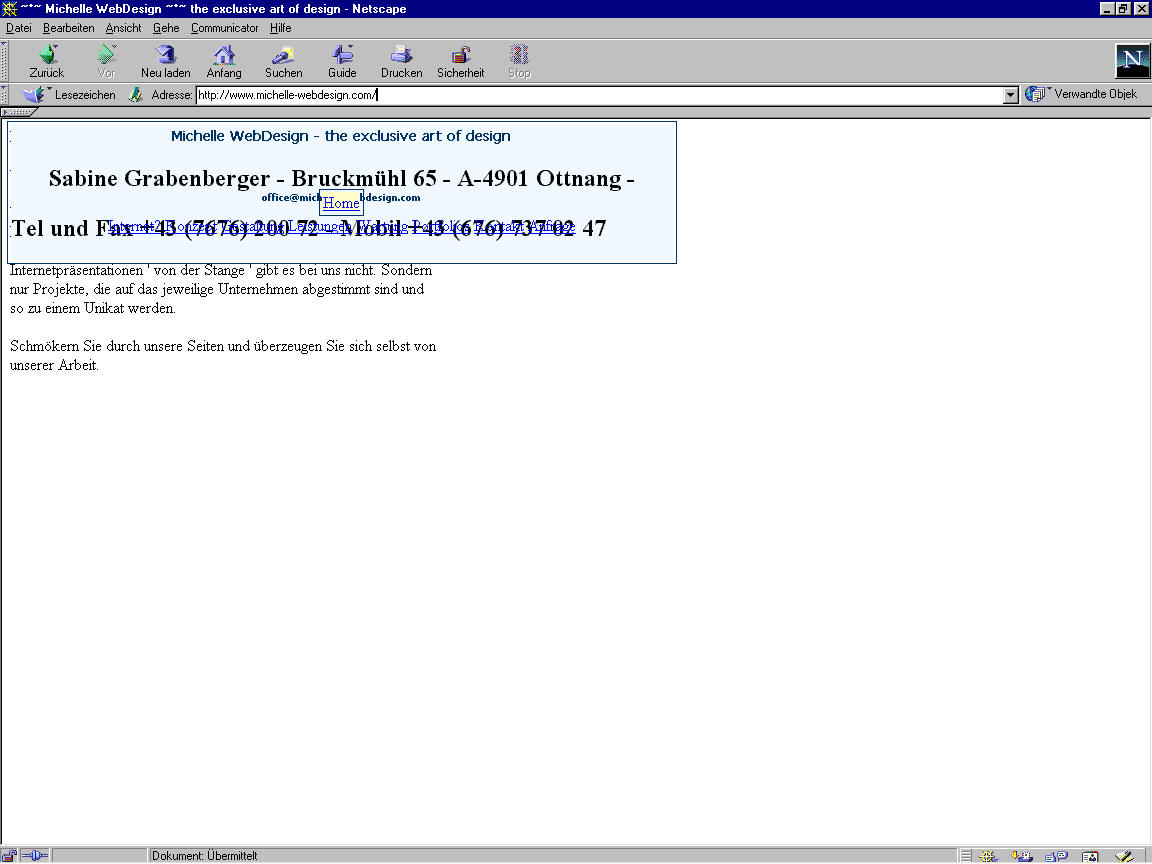
Task: Click the lock icon in the status bar
Action: coord(9,856)
